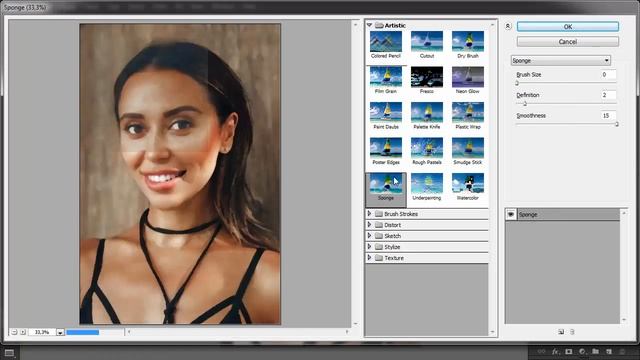Click the portrait preview image

180,174
